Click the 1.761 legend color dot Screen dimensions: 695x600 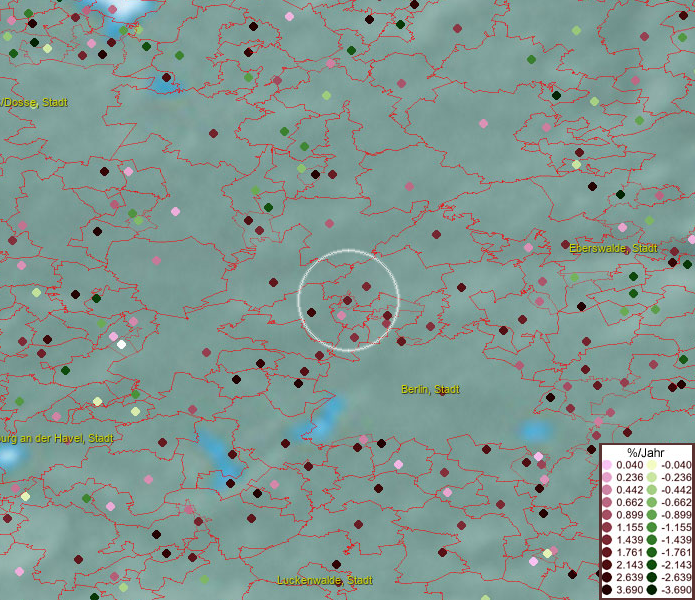tap(607, 552)
